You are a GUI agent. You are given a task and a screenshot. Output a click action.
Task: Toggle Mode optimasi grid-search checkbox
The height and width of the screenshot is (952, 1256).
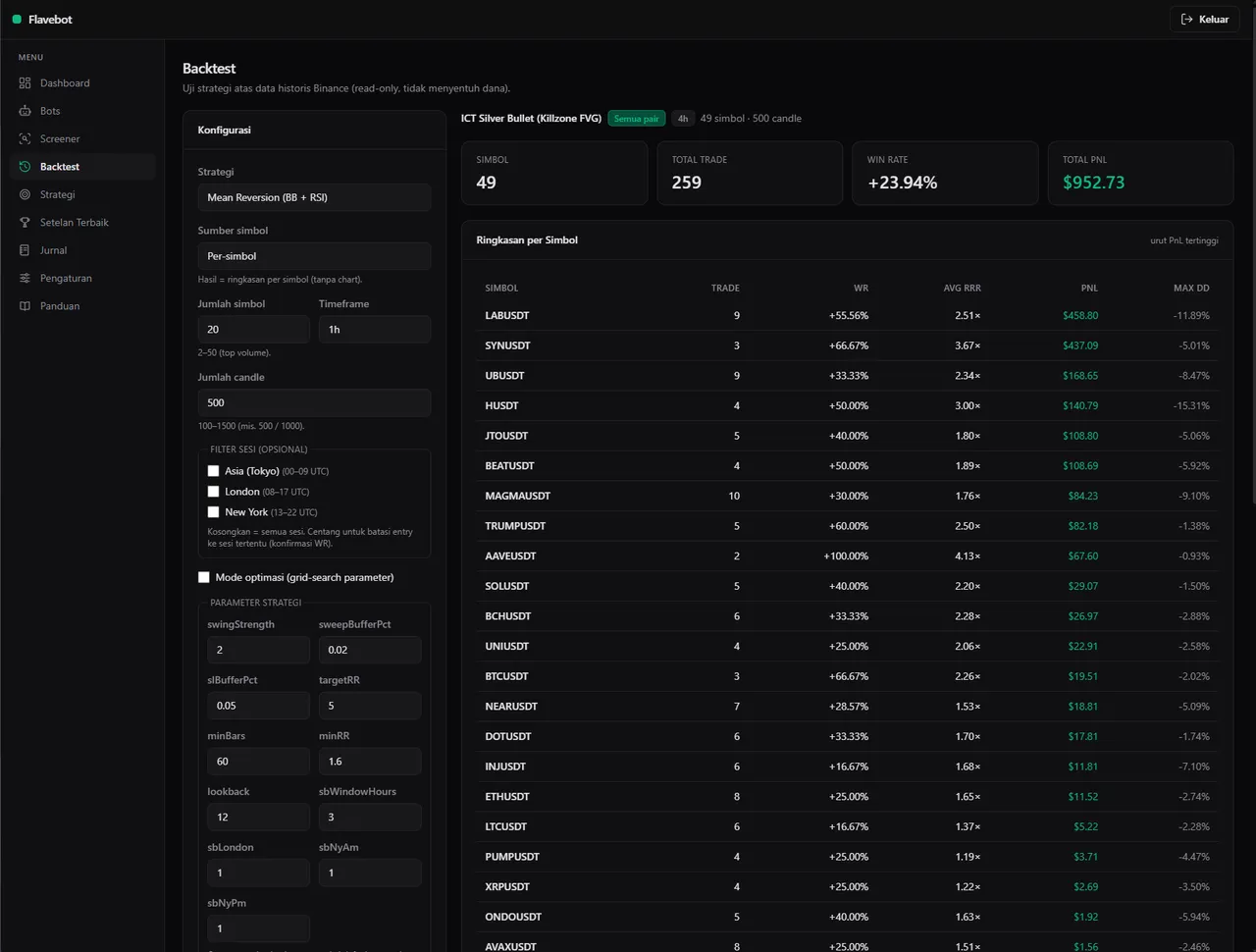(204, 577)
